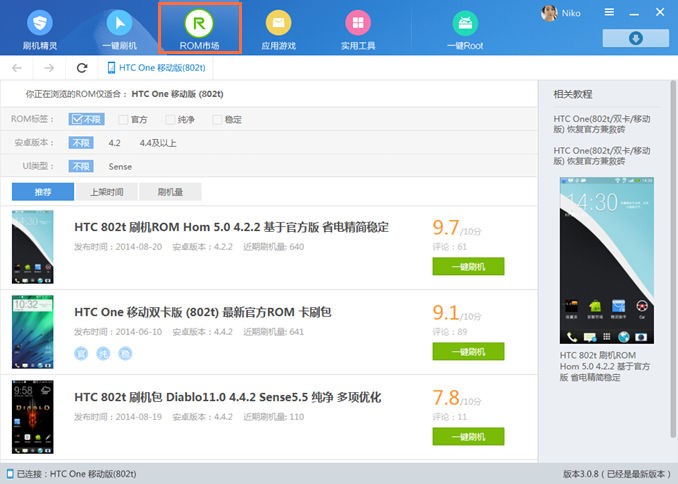
Task: Select 不限 for 安卓版本
Action: (x=81, y=143)
